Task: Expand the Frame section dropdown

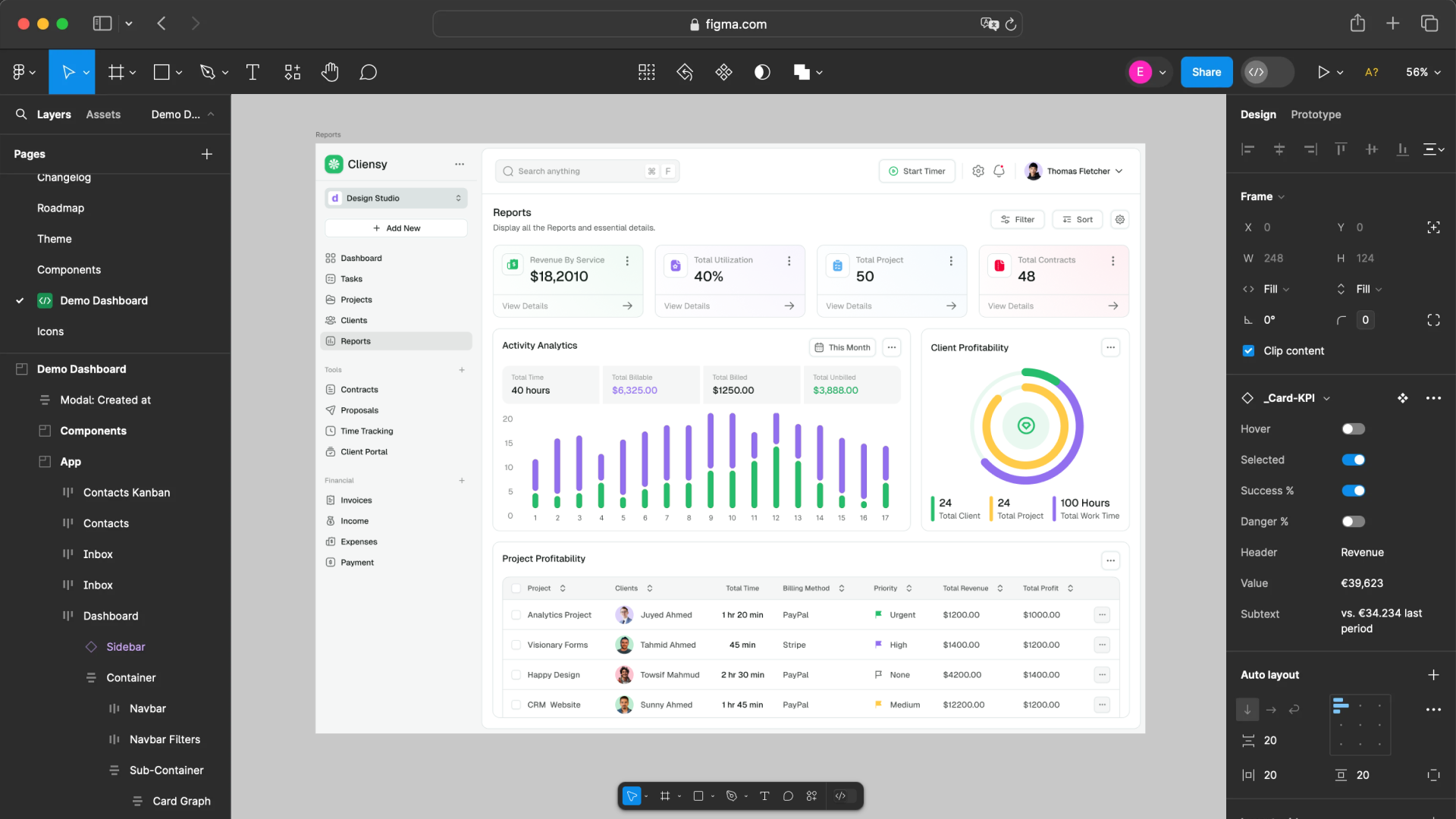Action: pos(1280,196)
